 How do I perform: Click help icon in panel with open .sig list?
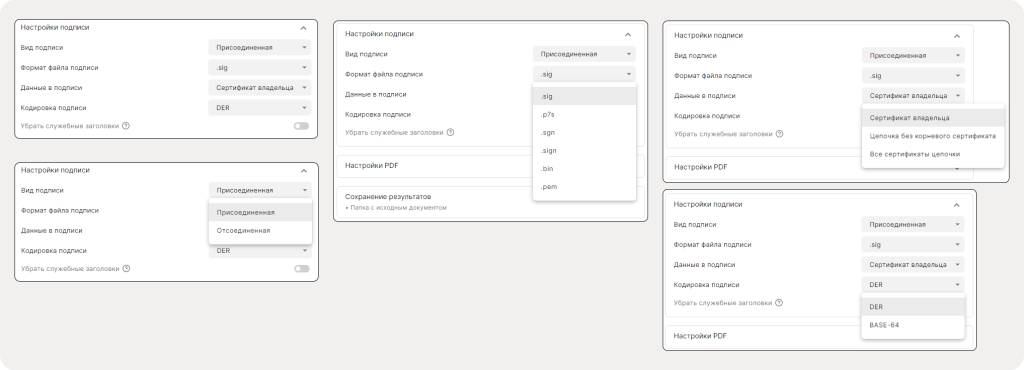pyautogui.click(x=451, y=132)
